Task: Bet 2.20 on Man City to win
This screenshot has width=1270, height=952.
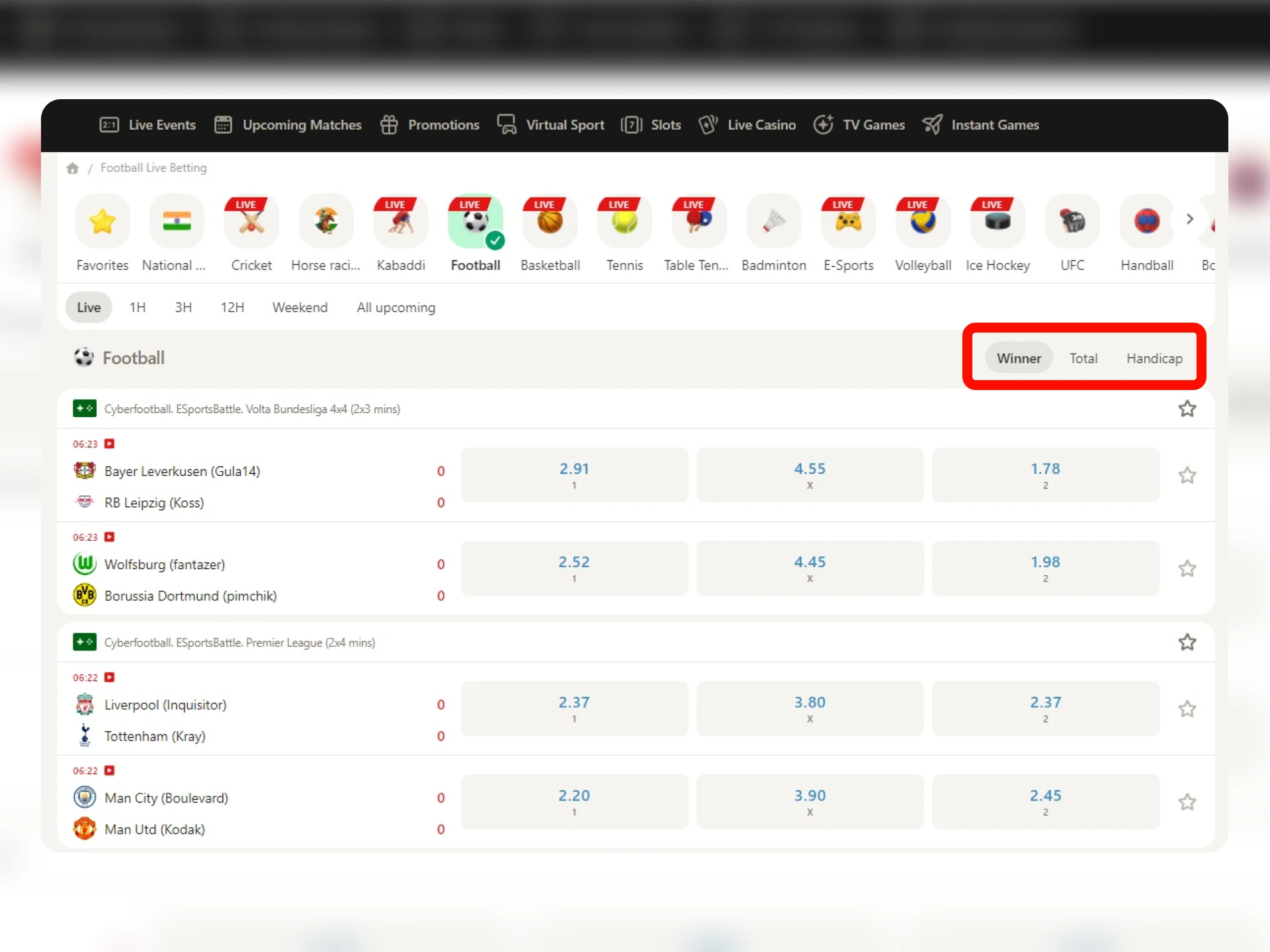Action: click(574, 801)
